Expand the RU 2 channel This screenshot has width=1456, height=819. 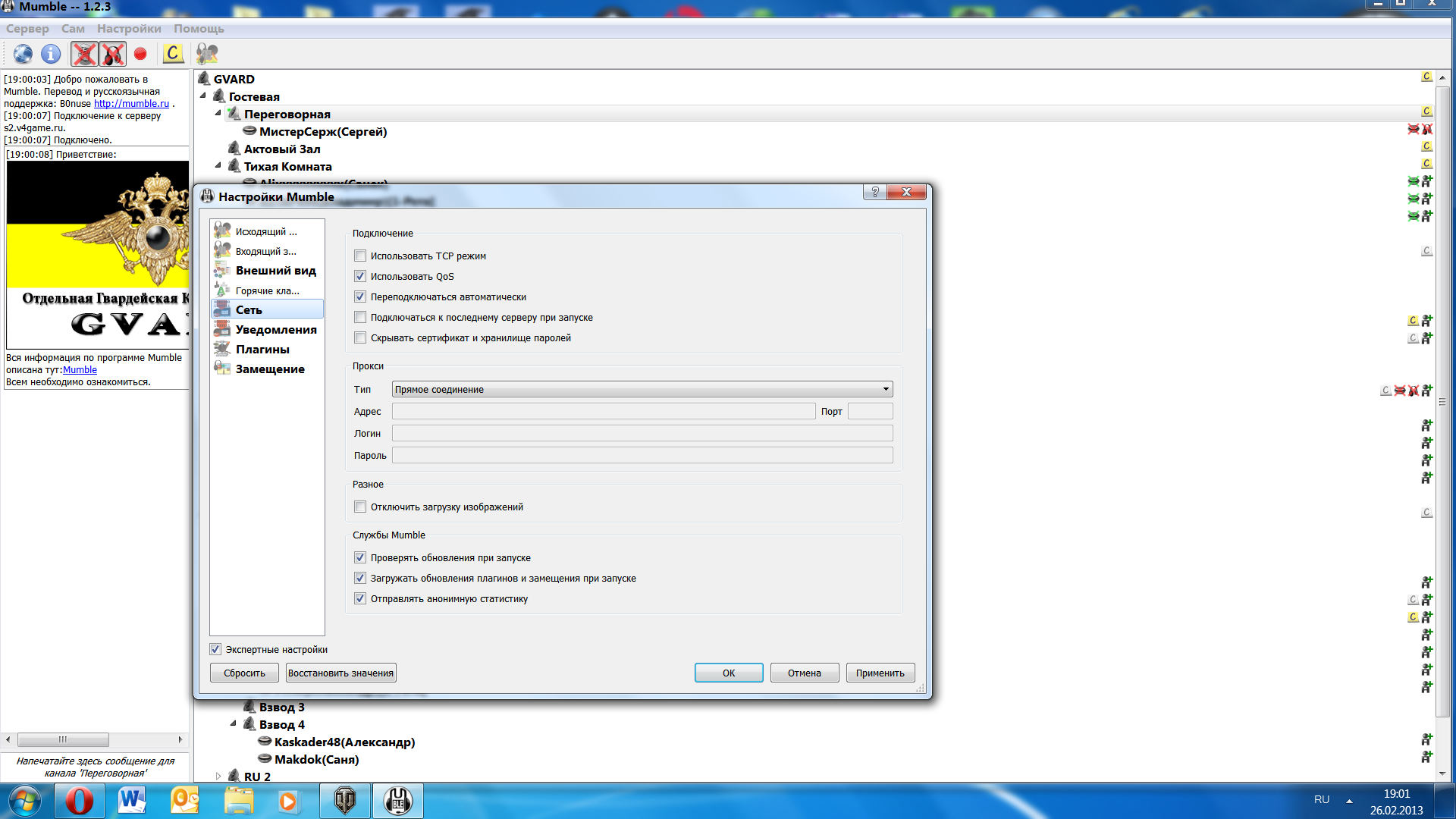pyautogui.click(x=218, y=777)
